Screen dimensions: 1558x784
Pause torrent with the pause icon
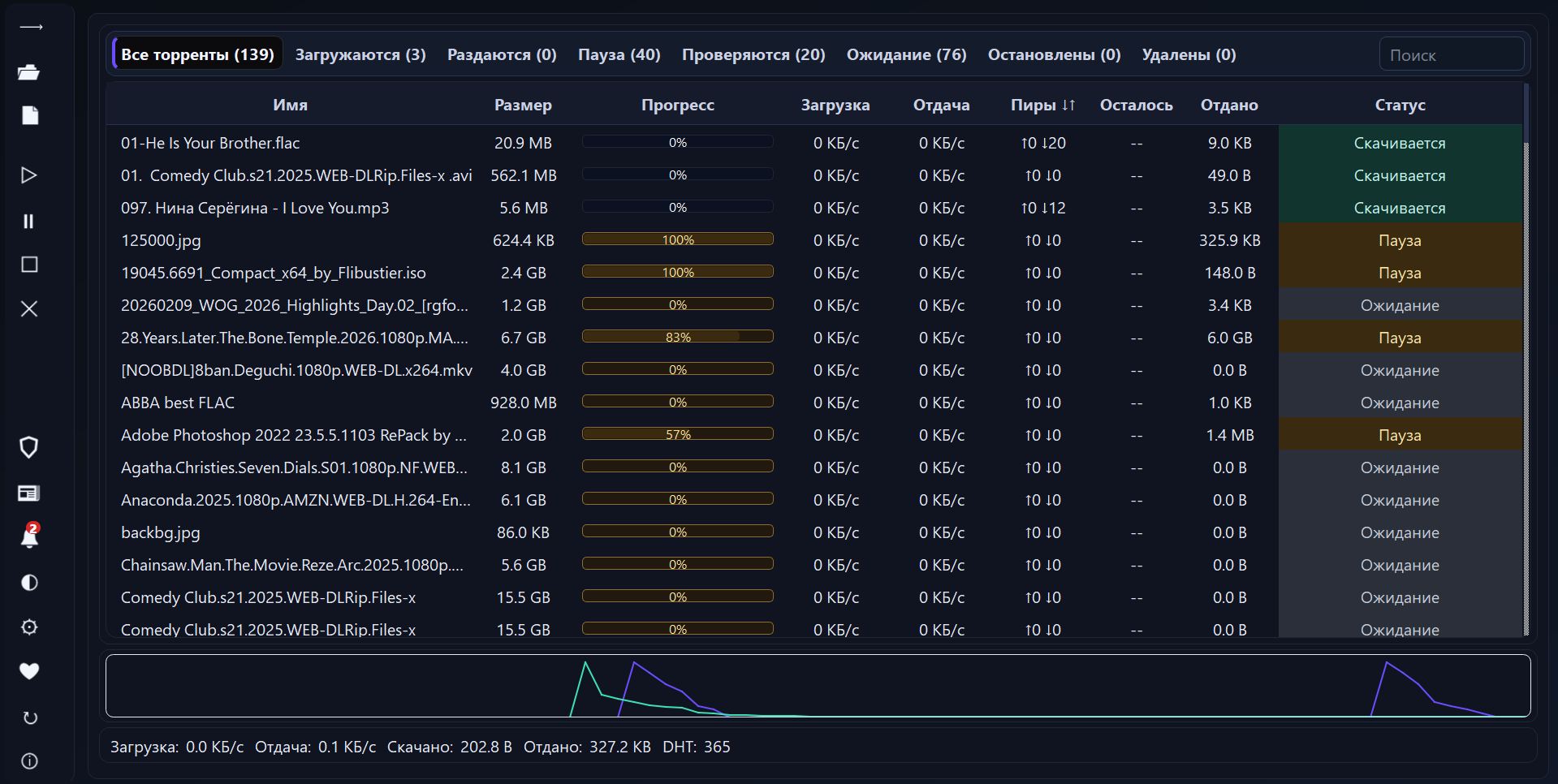pos(29,222)
